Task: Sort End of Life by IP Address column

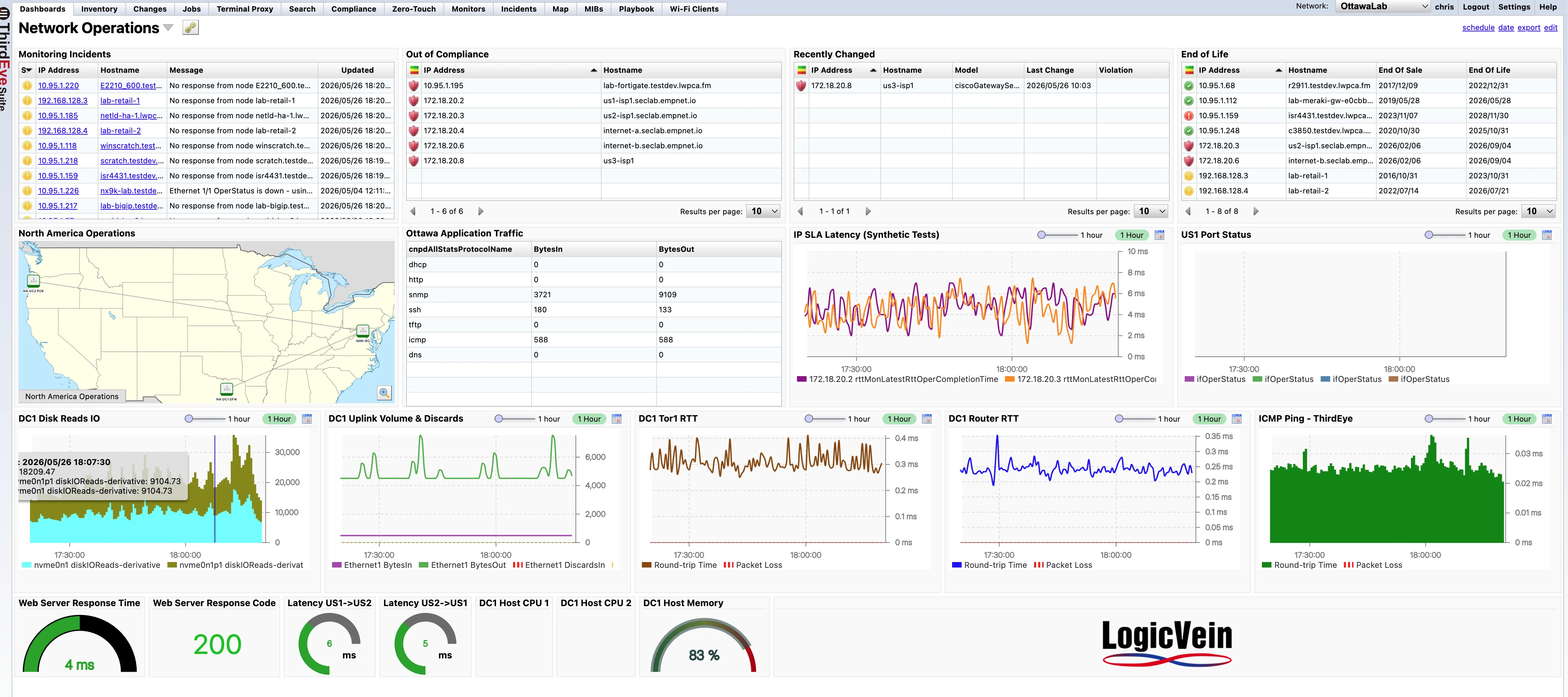Action: pyautogui.click(x=1240, y=70)
